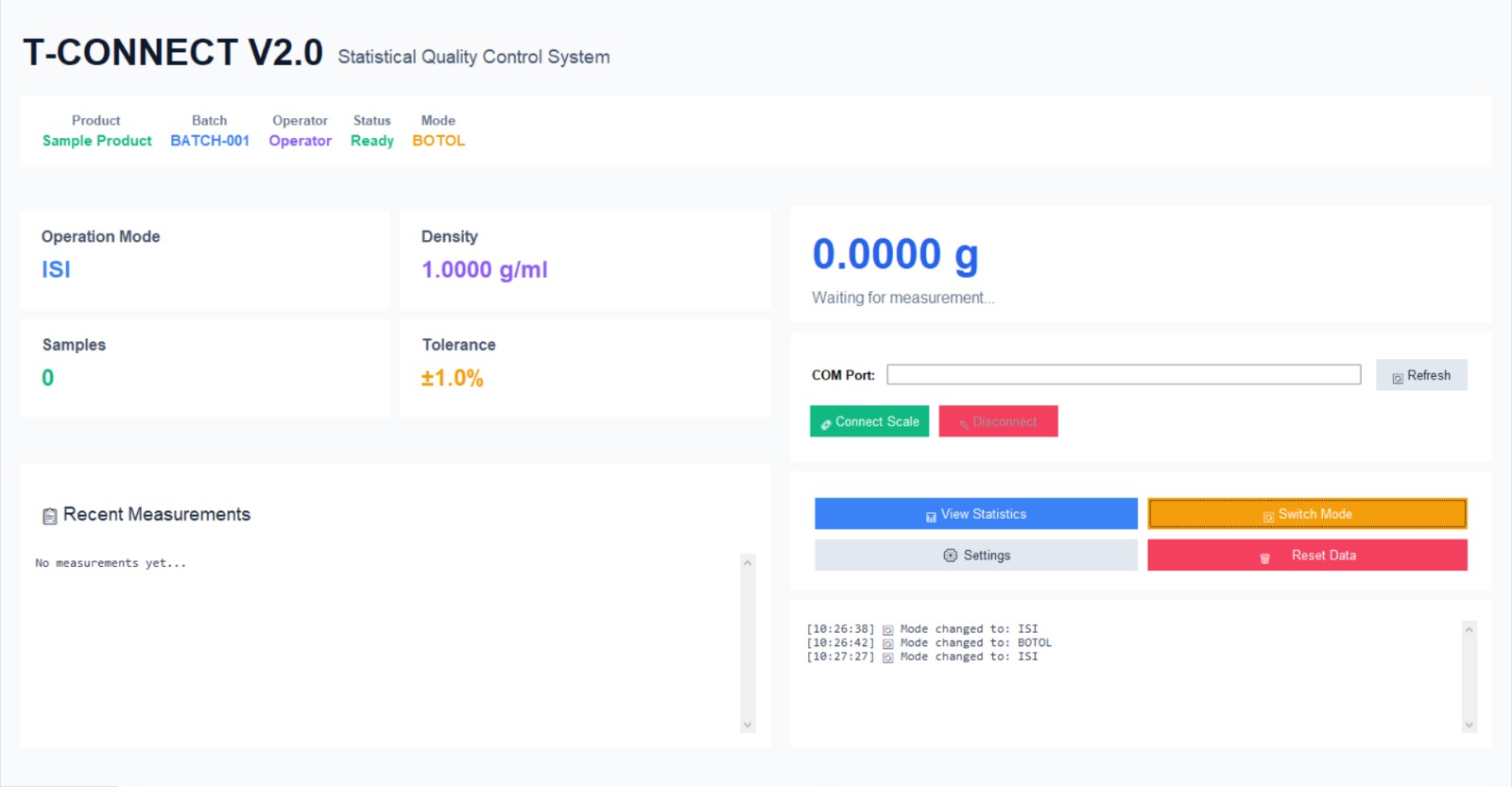Image resolution: width=1512 pixels, height=787 pixels.
Task: Click down arrow of Recent Measurements scrollbar
Action: click(x=747, y=725)
